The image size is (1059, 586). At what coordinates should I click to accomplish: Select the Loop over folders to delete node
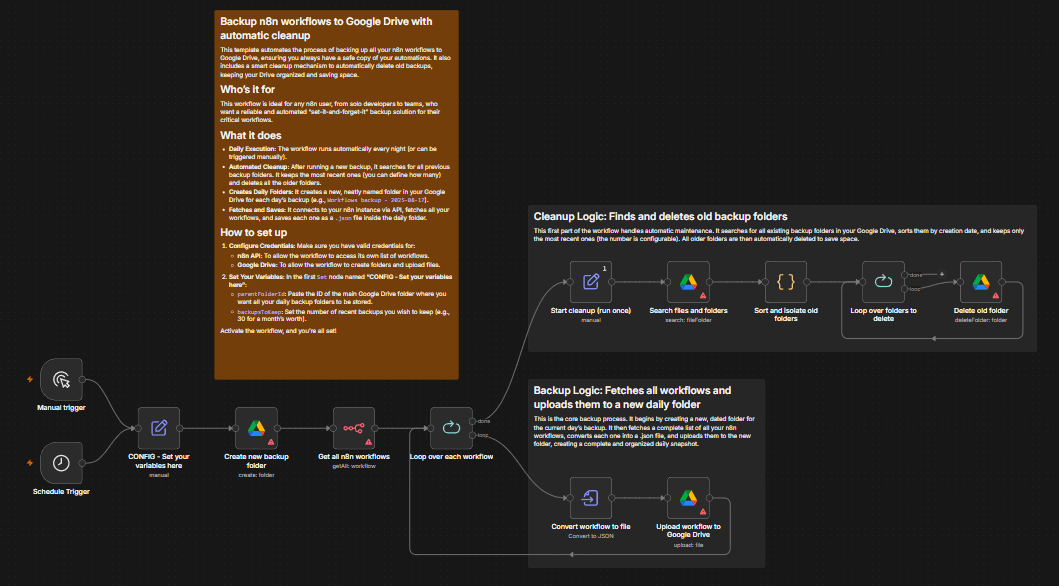pos(883,282)
